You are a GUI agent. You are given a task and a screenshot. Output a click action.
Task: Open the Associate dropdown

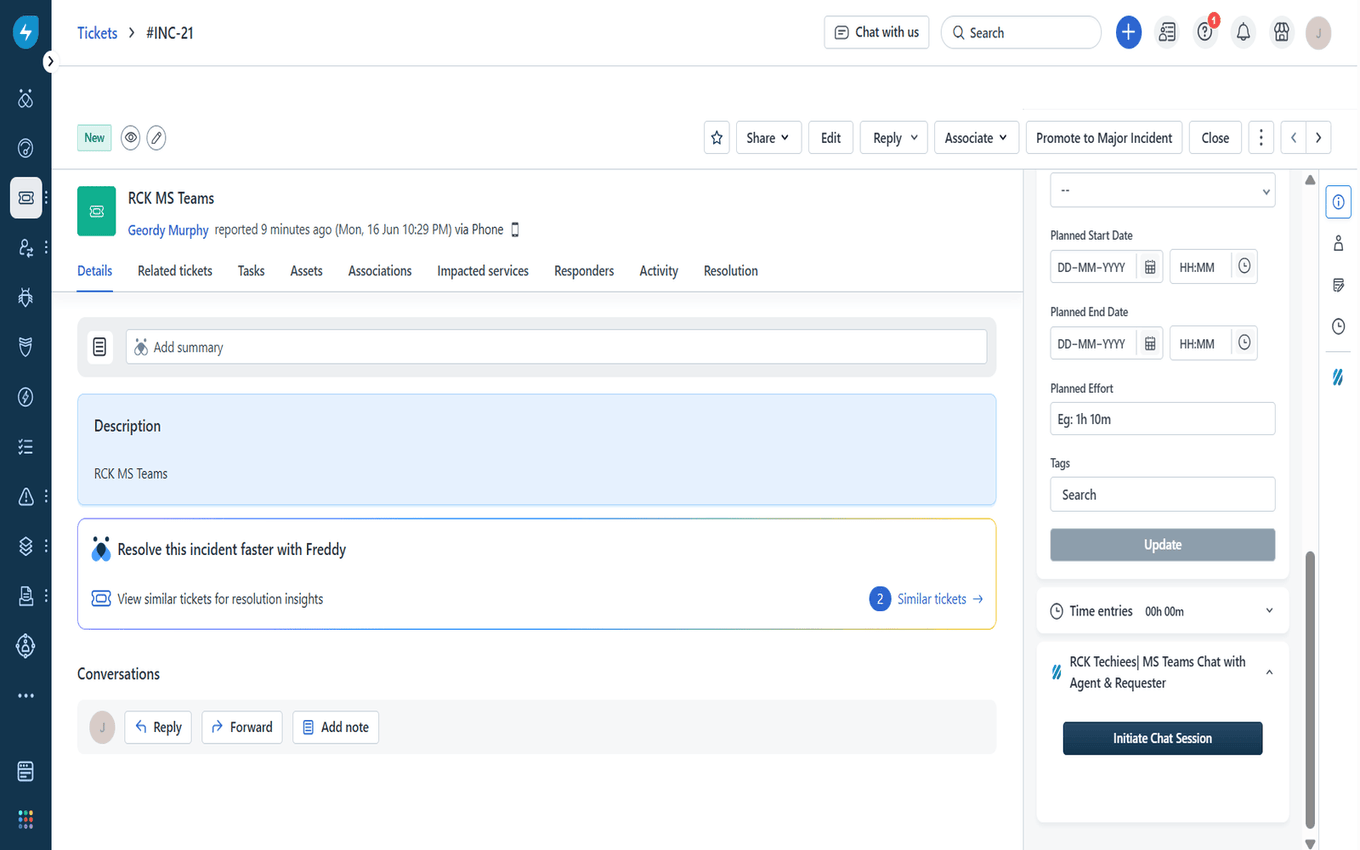(x=976, y=138)
